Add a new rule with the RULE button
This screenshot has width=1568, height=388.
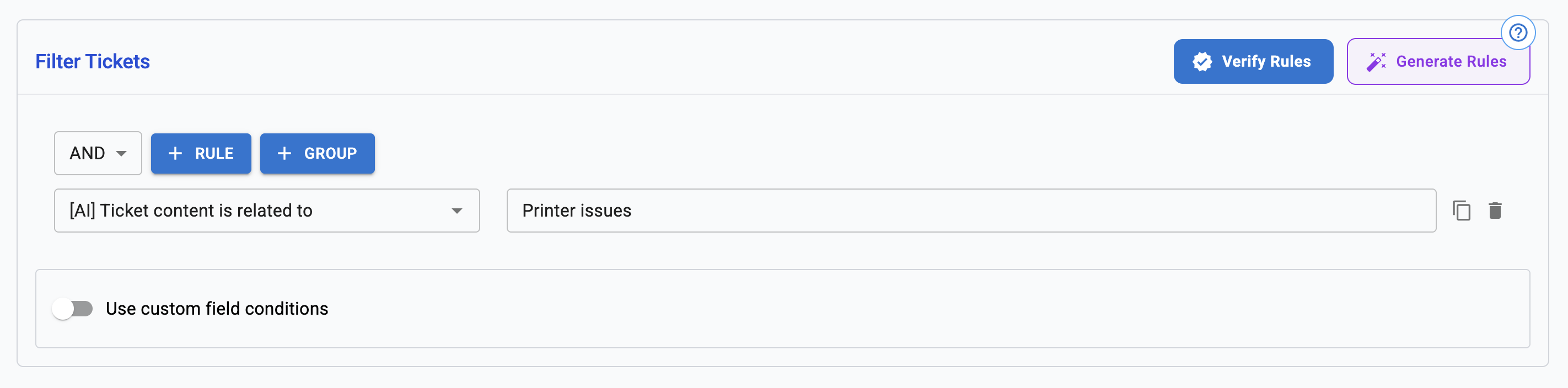[201, 153]
